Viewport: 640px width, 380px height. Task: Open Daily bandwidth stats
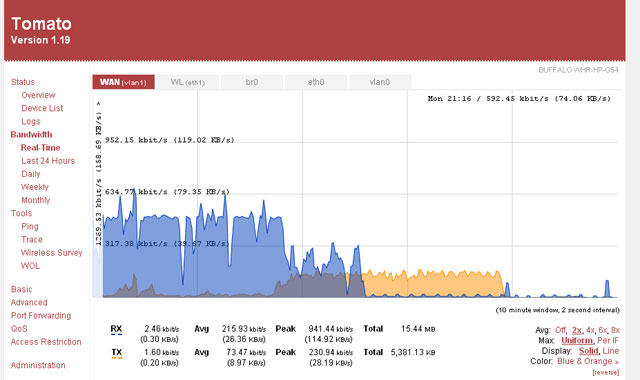coord(31,174)
